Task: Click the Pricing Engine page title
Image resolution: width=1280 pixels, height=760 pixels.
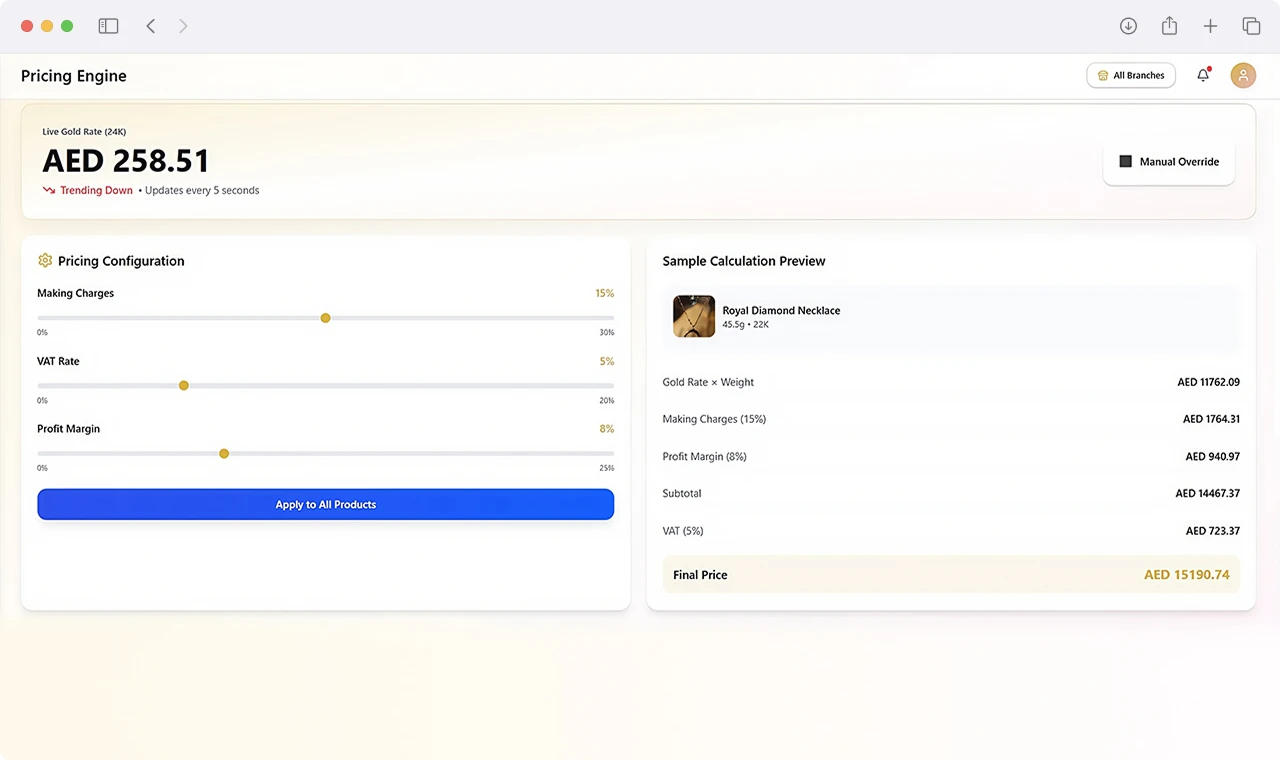Action: [74, 76]
